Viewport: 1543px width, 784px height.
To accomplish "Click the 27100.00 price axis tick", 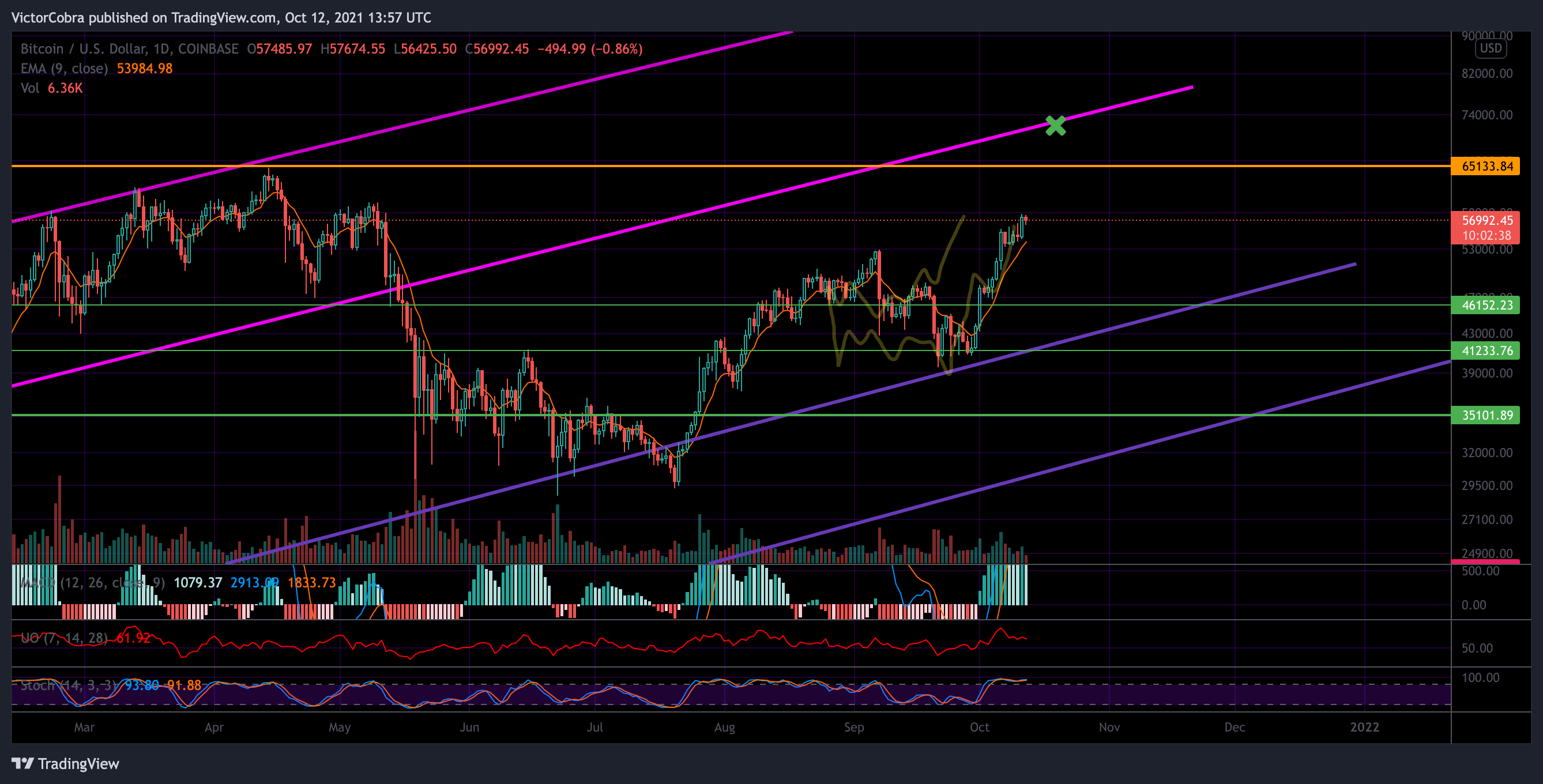I will (x=1486, y=520).
